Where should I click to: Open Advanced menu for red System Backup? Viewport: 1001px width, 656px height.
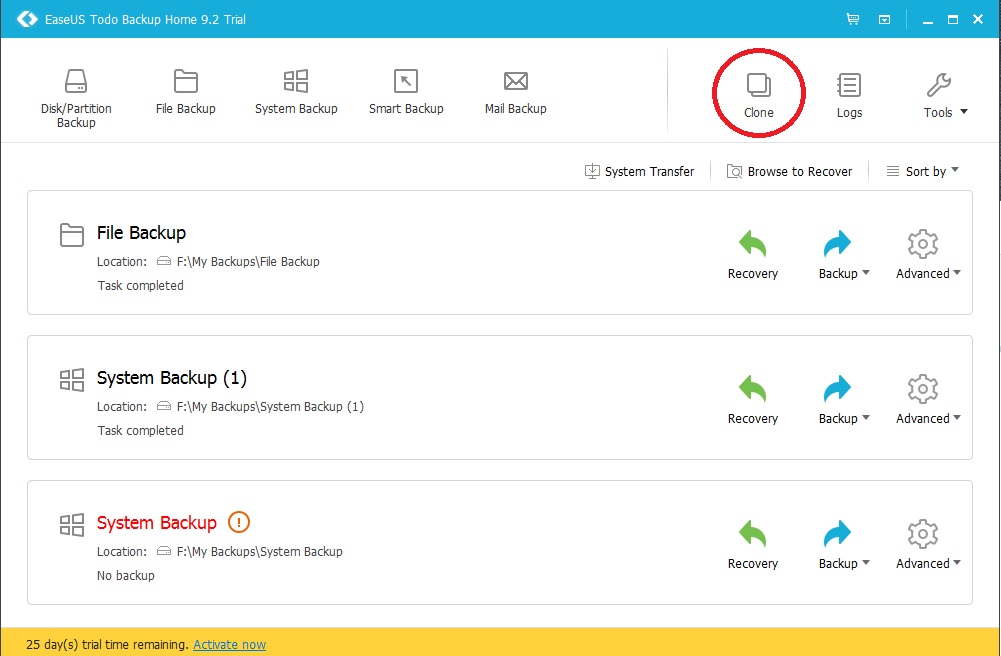(928, 544)
